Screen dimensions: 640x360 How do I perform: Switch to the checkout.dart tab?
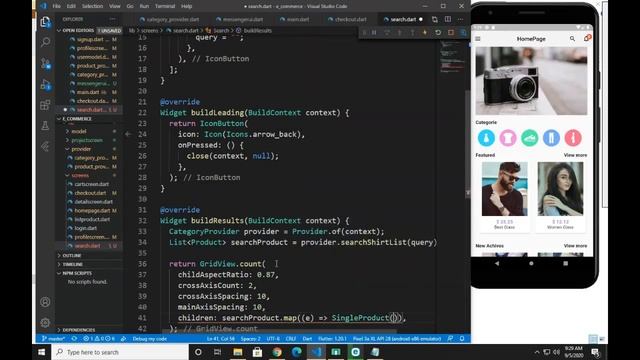(x=347, y=19)
